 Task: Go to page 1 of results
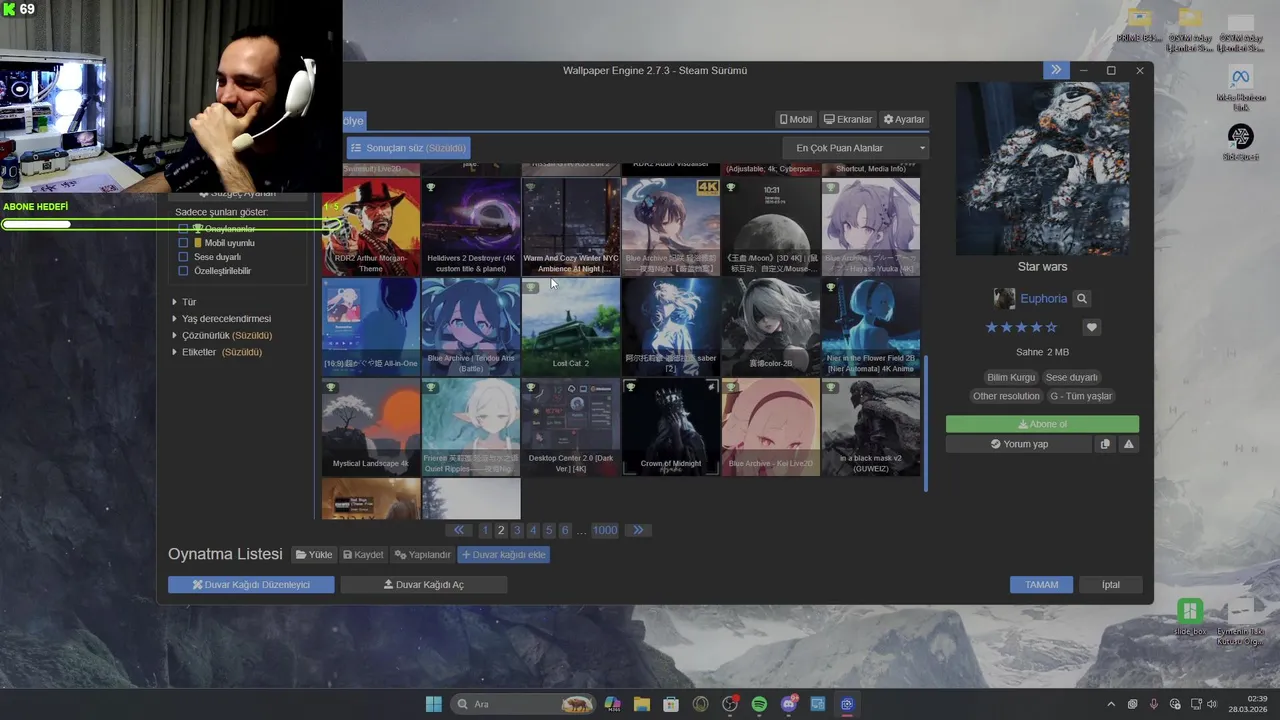(485, 530)
